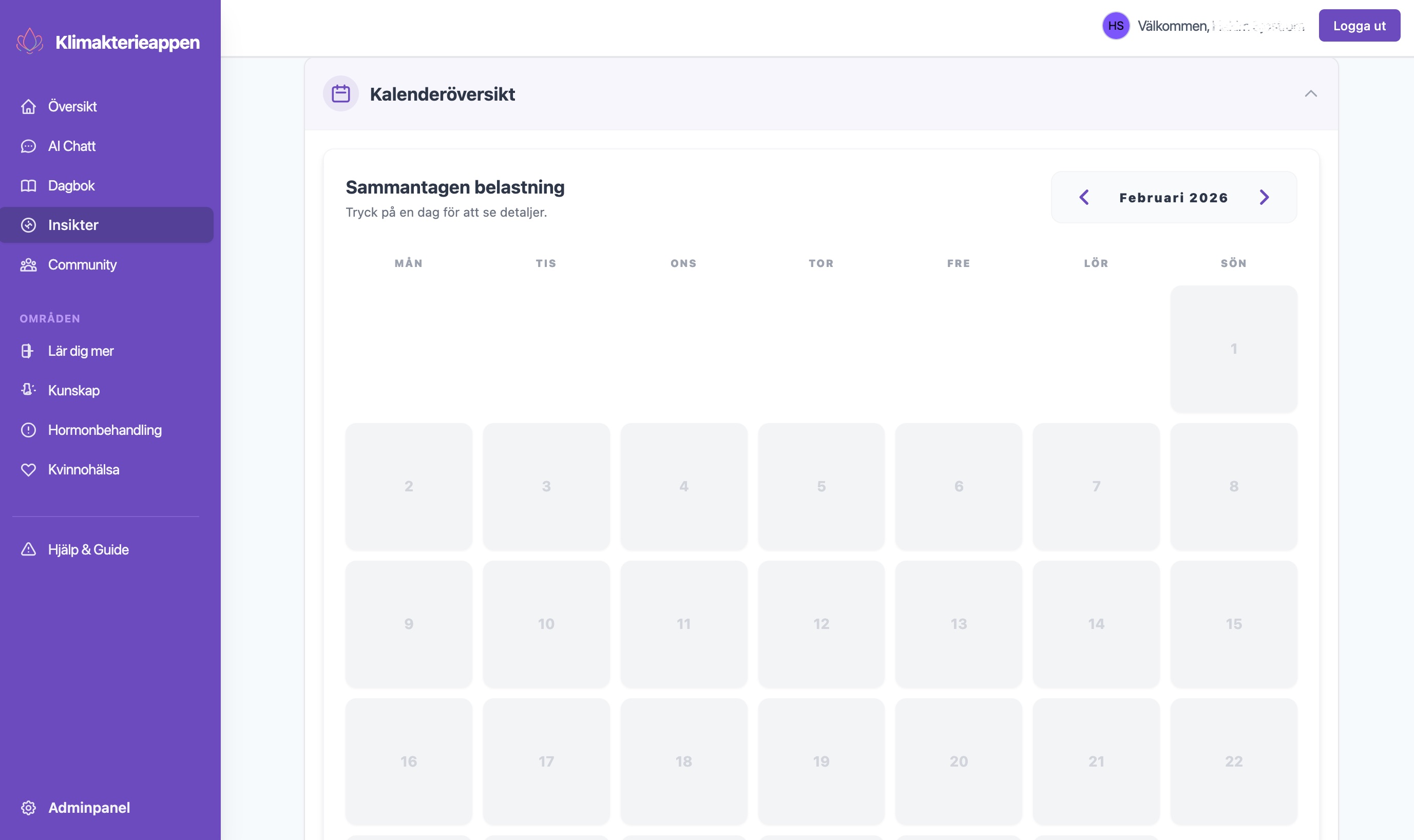Select day 20 in the calendar
The image size is (1414, 840).
coord(959,761)
